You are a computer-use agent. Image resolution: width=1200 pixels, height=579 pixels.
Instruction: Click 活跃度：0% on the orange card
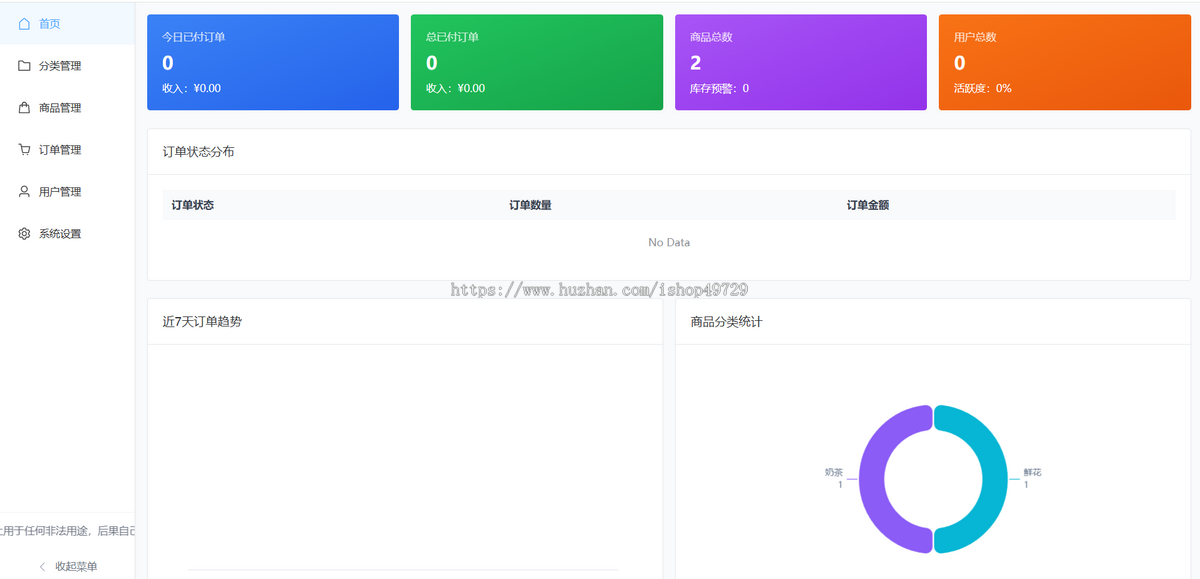pyautogui.click(x=983, y=88)
